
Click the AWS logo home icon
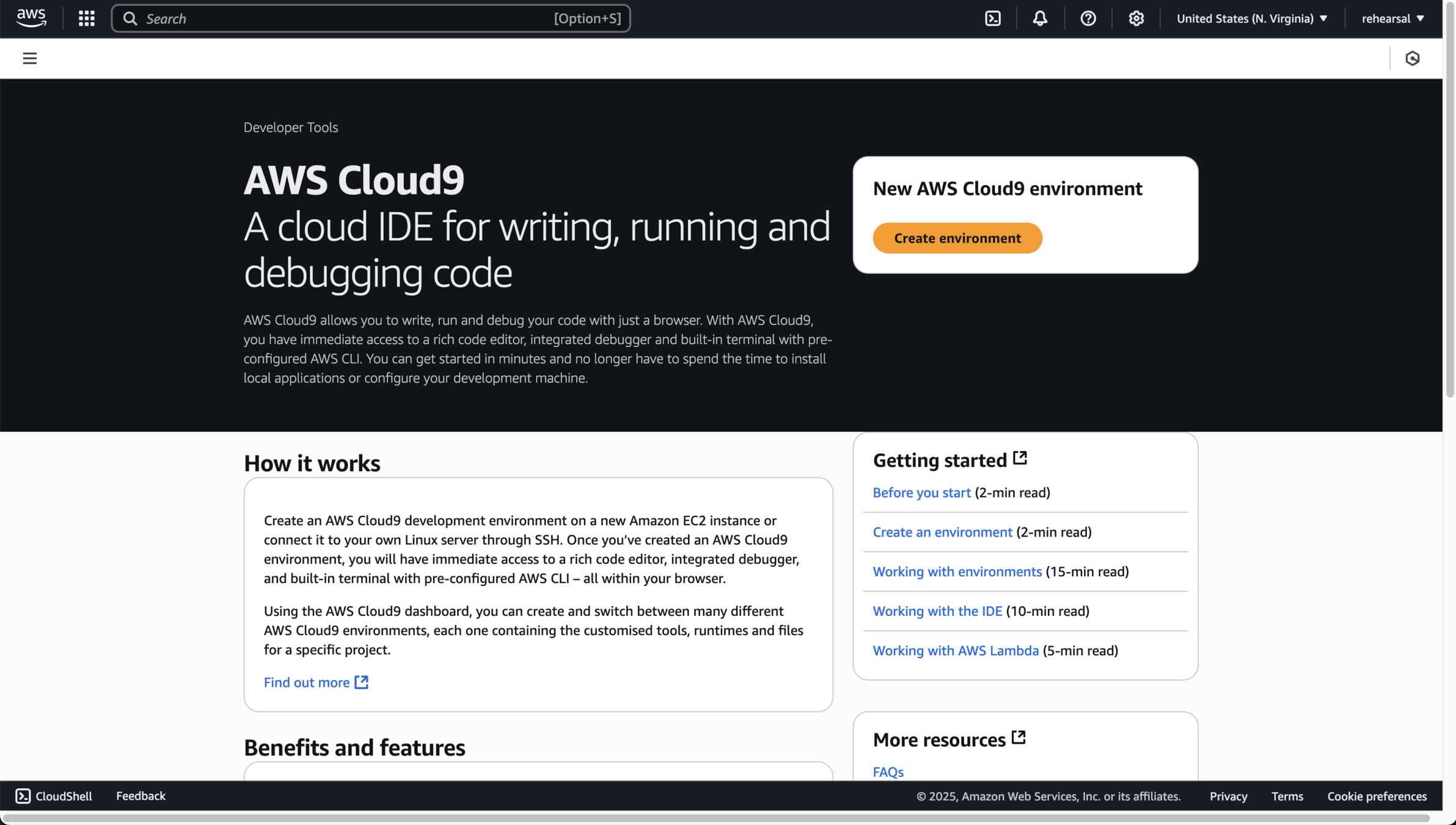tap(31, 18)
